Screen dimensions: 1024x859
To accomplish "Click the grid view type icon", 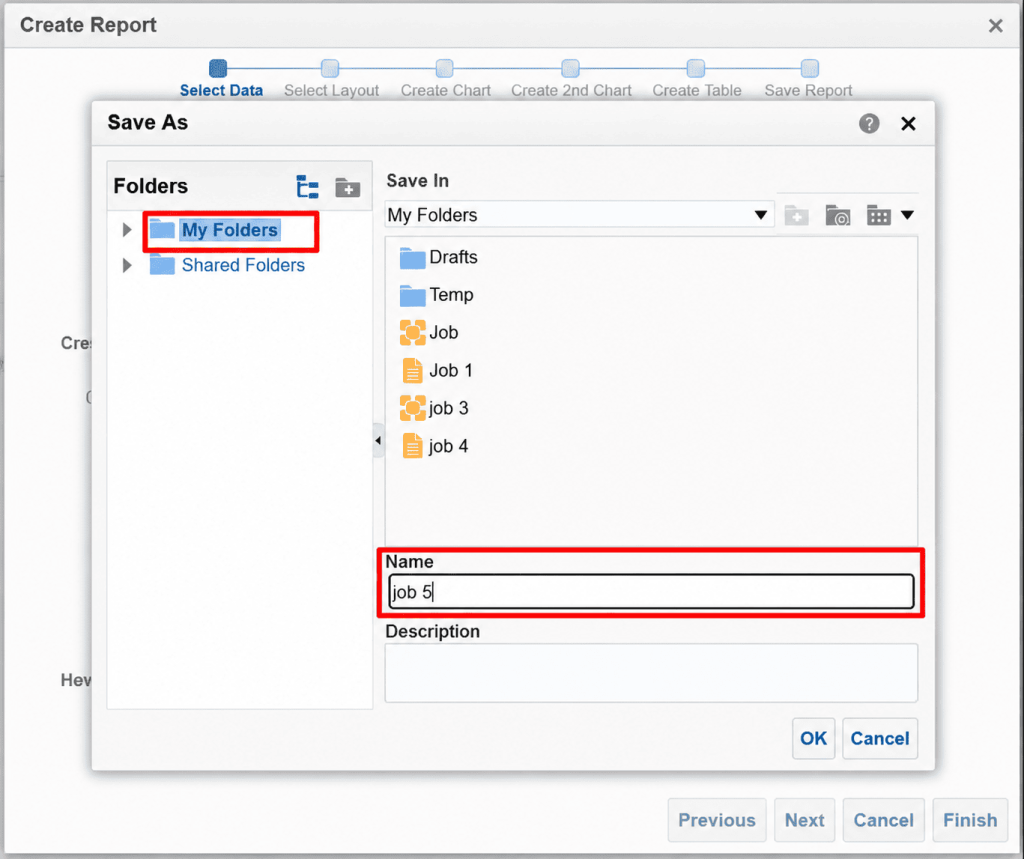I will [878, 215].
